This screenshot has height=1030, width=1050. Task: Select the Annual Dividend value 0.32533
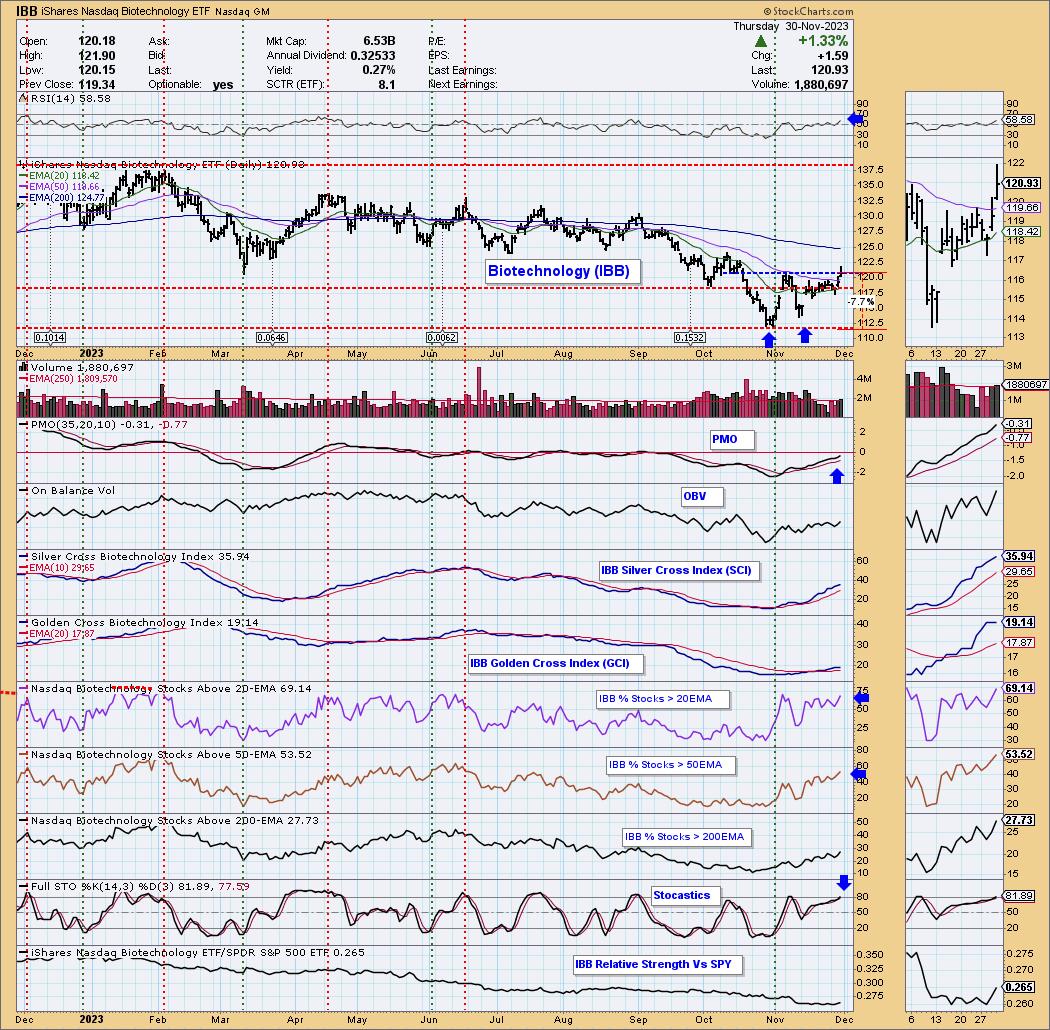click(x=372, y=56)
